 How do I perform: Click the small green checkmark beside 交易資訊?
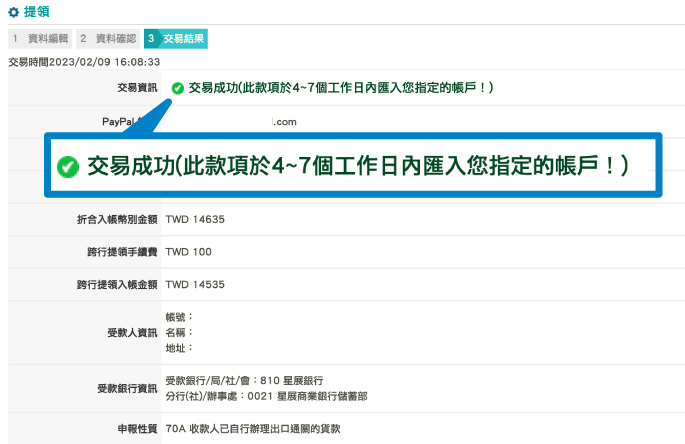click(x=178, y=88)
